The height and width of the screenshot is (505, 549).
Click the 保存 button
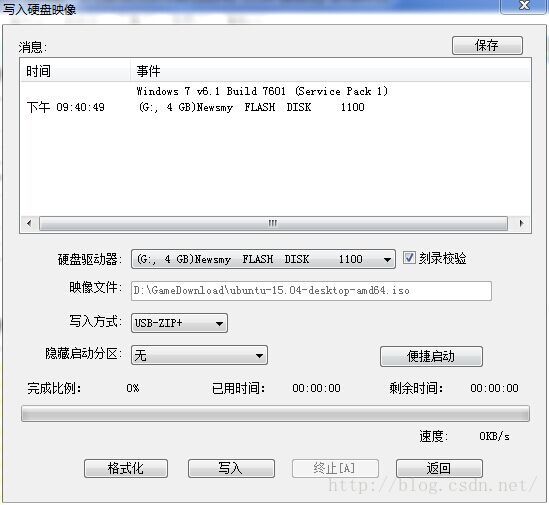point(487,45)
